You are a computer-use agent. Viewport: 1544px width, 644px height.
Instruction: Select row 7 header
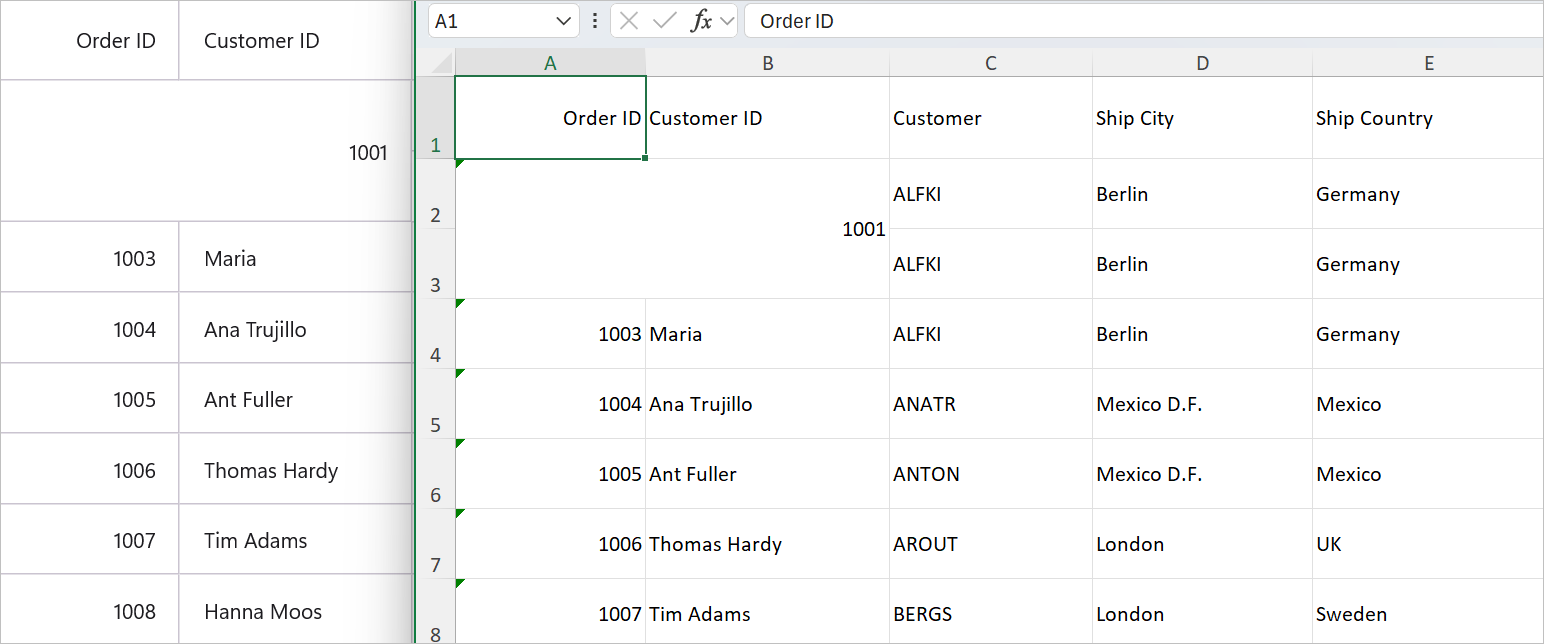435,545
